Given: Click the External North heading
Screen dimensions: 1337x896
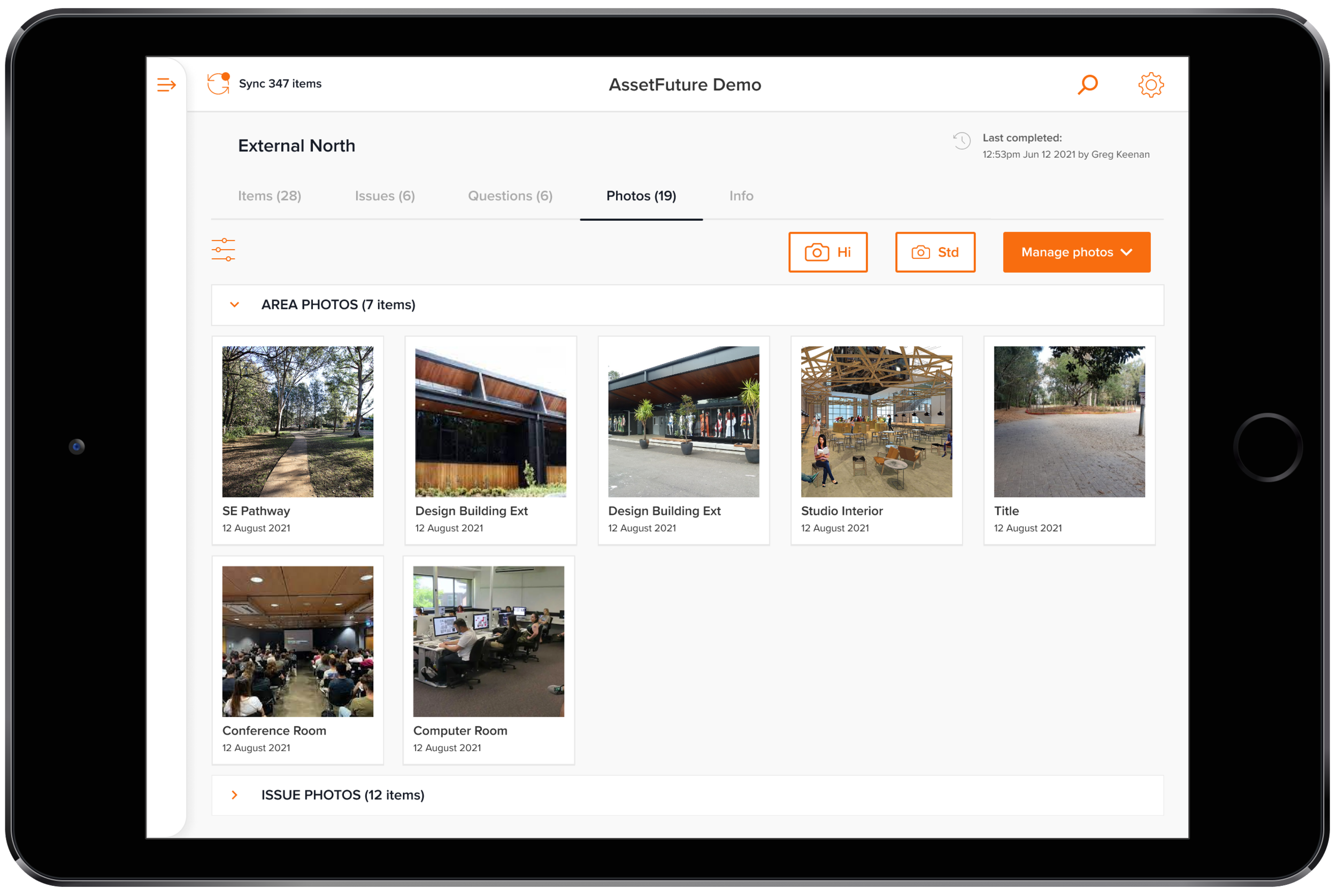Looking at the screenshot, I should click(296, 146).
